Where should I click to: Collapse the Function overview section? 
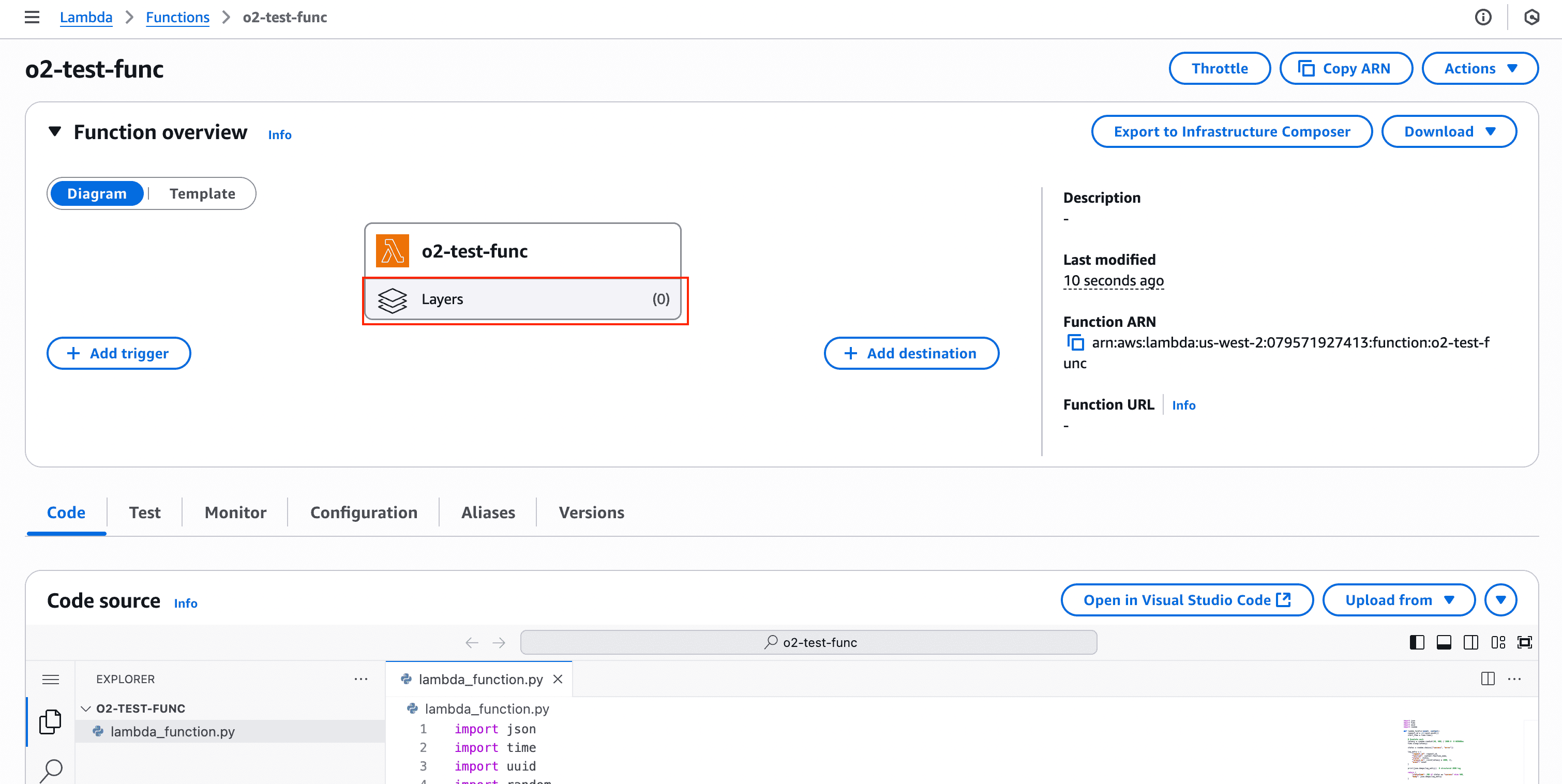tap(55, 131)
